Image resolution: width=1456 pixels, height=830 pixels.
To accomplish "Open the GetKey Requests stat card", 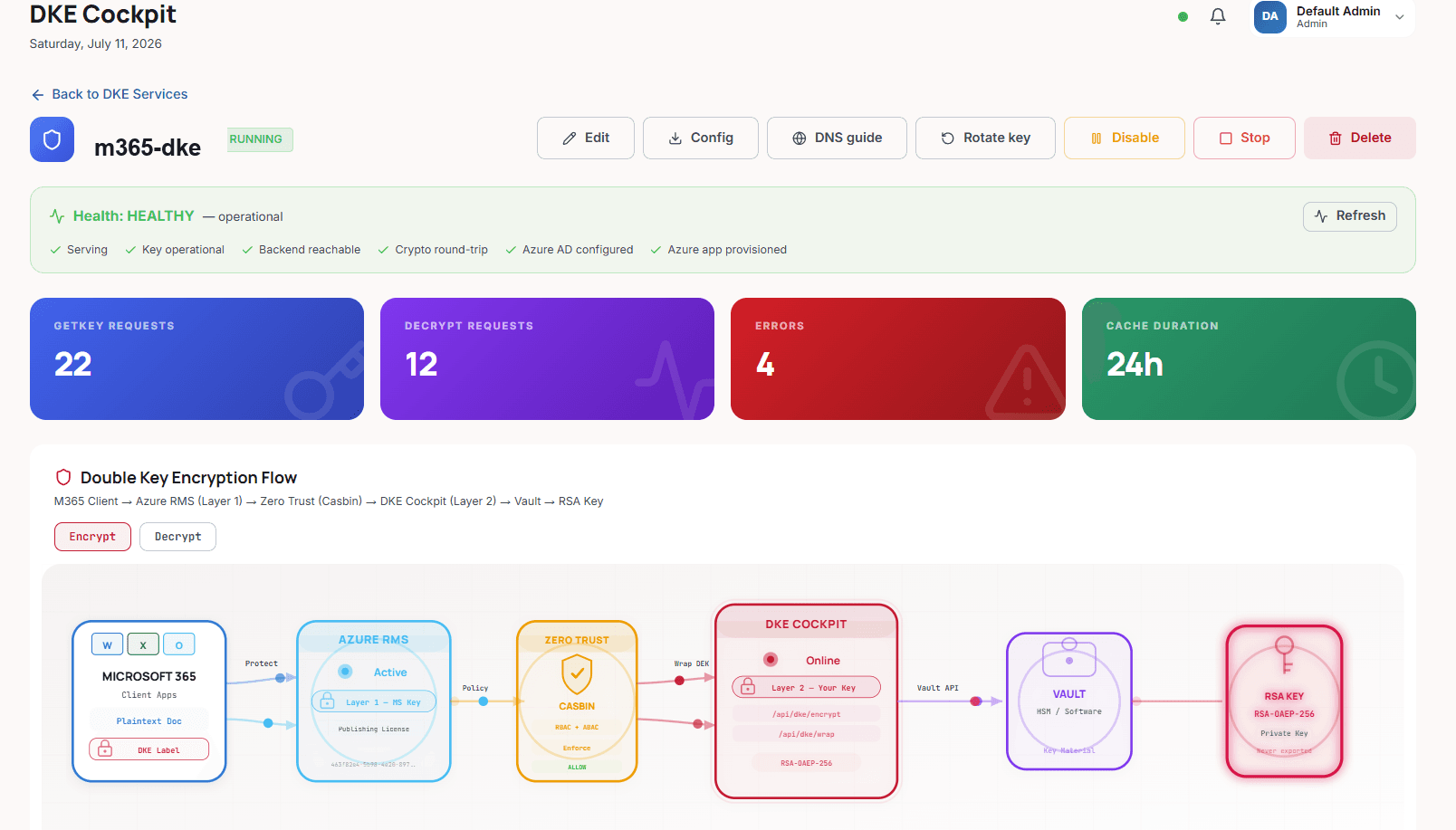I will click(x=196, y=358).
